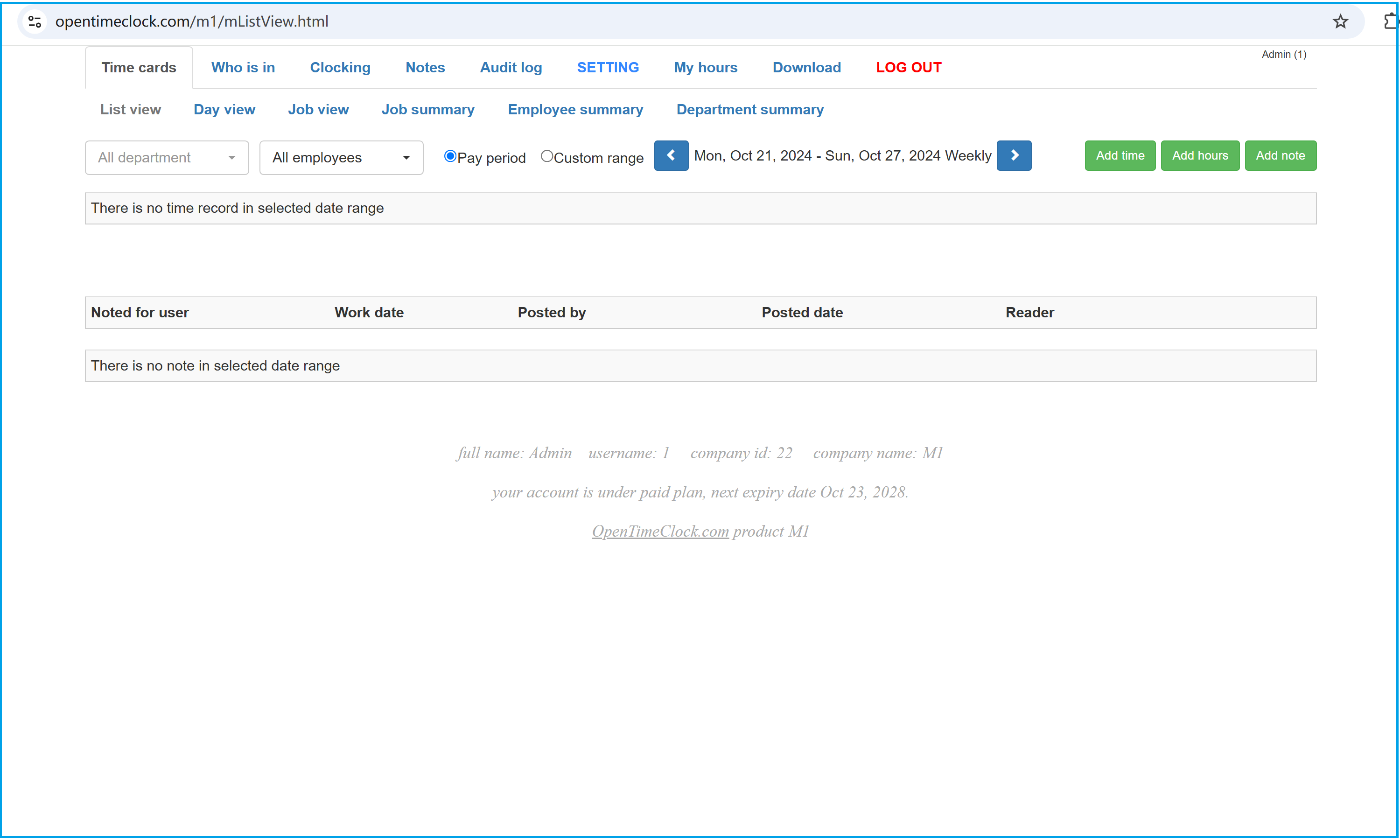Go to next pay period arrow
Image resolution: width=1400 pixels, height=840 pixels.
1014,156
